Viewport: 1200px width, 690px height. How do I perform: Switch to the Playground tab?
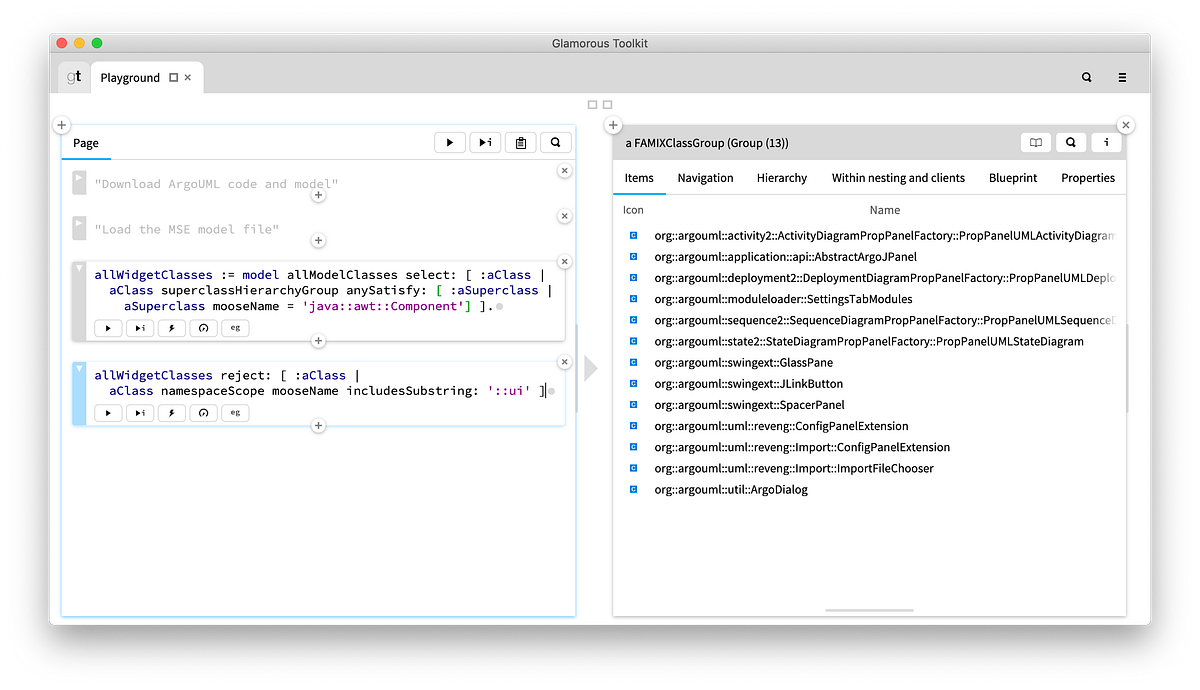point(130,78)
